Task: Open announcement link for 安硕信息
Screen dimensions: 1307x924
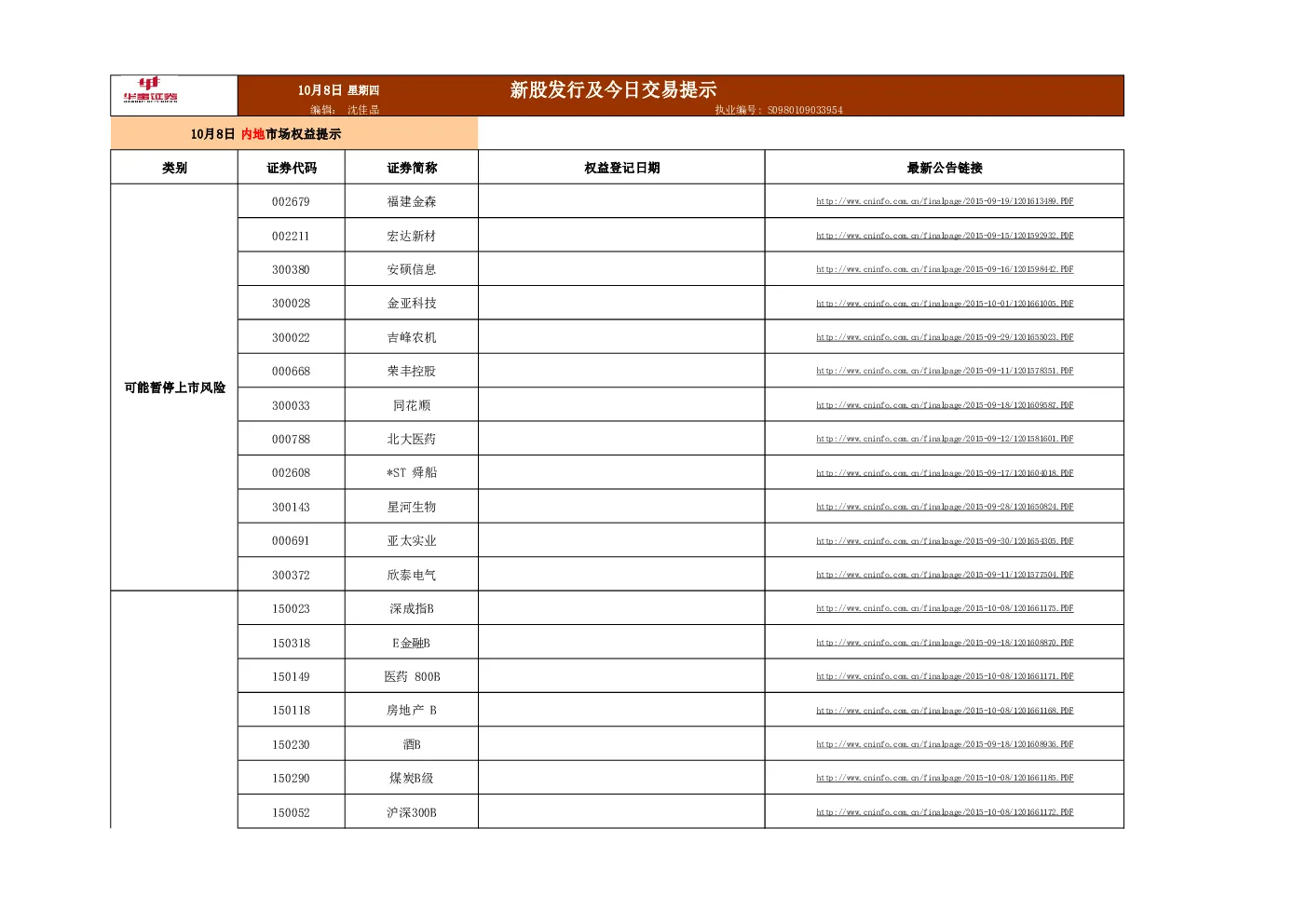Action: [945, 269]
